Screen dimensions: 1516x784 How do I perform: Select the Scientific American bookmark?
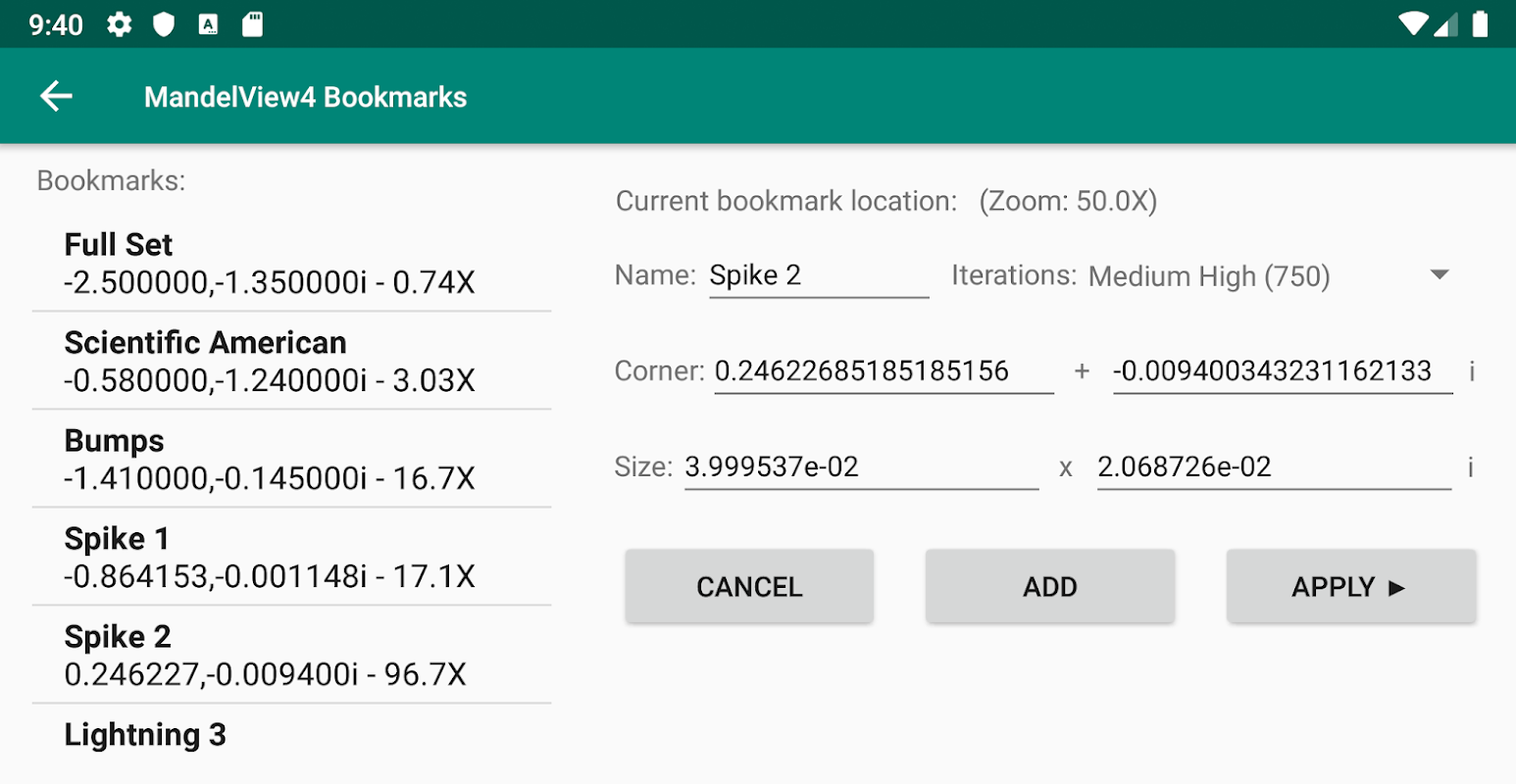(291, 361)
